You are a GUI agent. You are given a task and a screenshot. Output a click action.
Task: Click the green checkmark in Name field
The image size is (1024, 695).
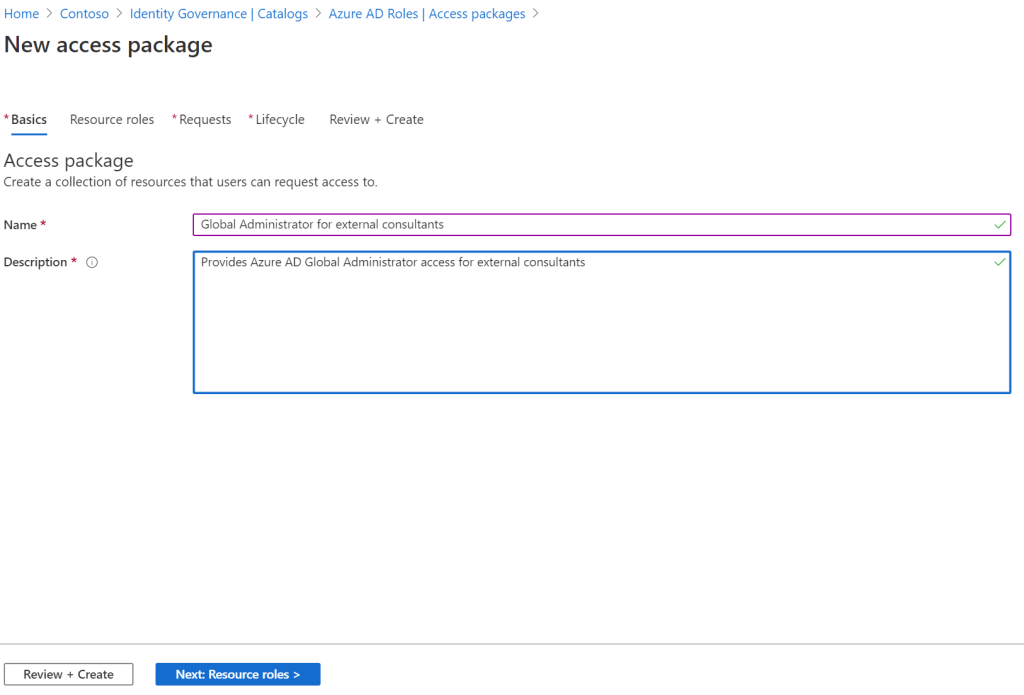[x=999, y=225]
